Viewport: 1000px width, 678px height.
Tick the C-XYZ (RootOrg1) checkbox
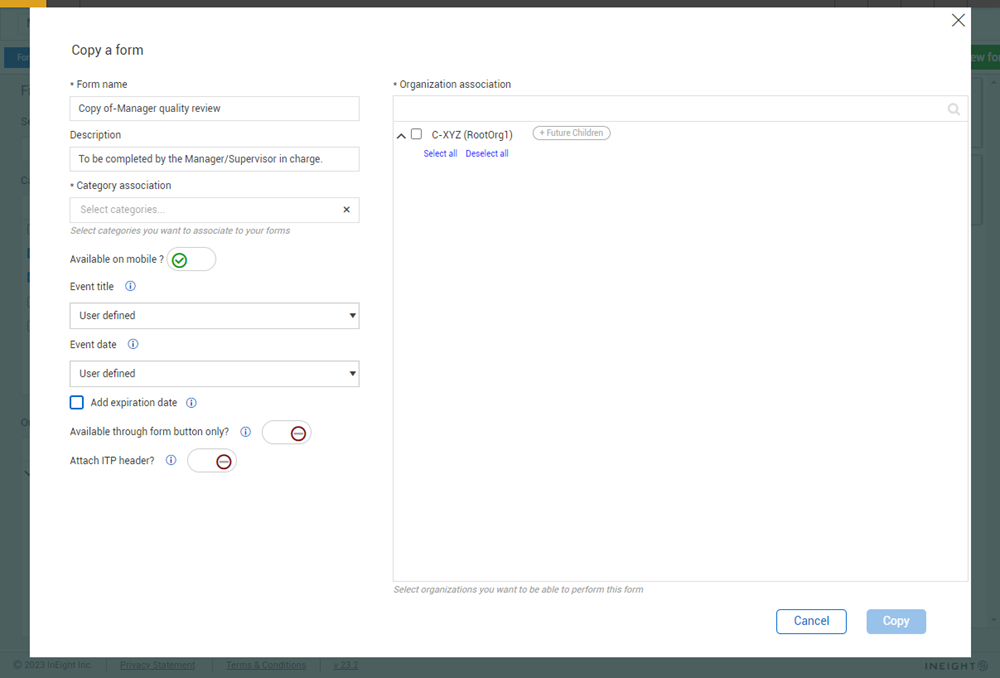pos(417,134)
